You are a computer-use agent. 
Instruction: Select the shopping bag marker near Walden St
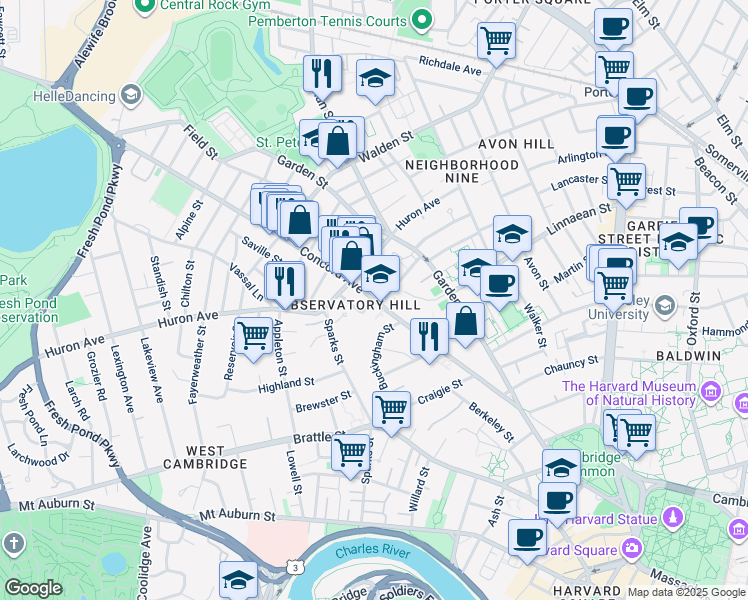pos(339,141)
